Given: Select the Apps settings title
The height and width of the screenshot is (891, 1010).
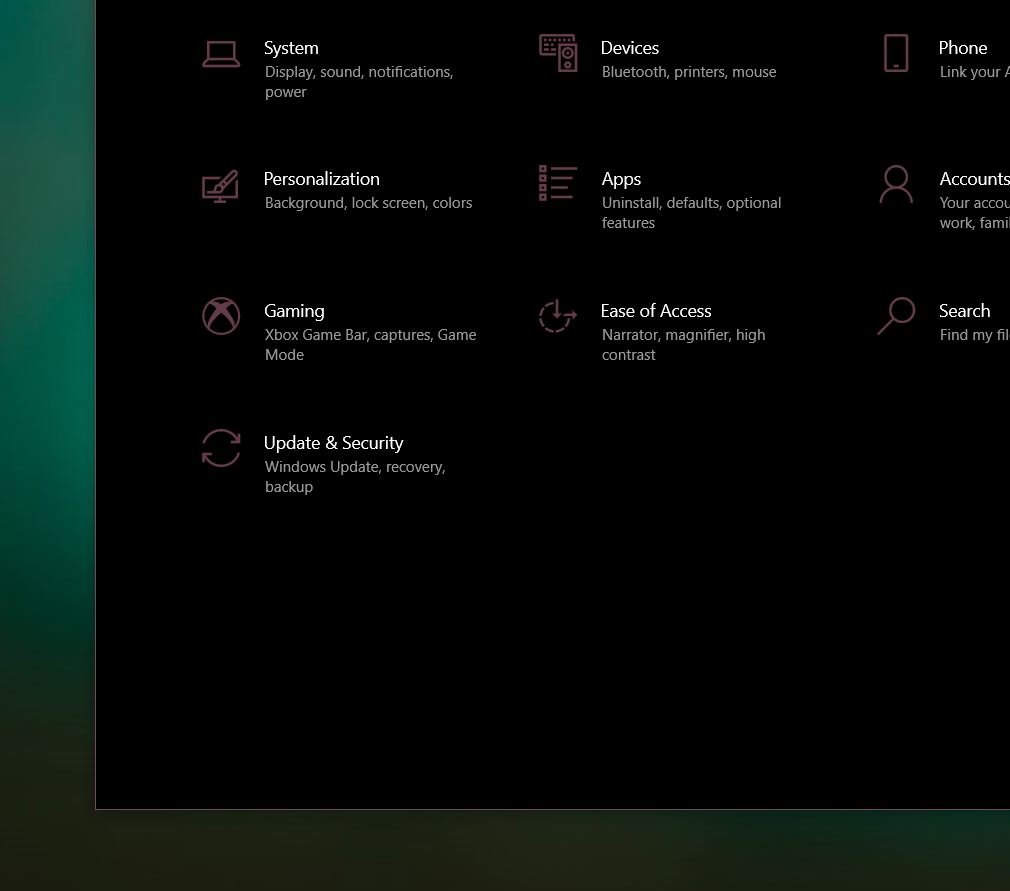Looking at the screenshot, I should [621, 179].
